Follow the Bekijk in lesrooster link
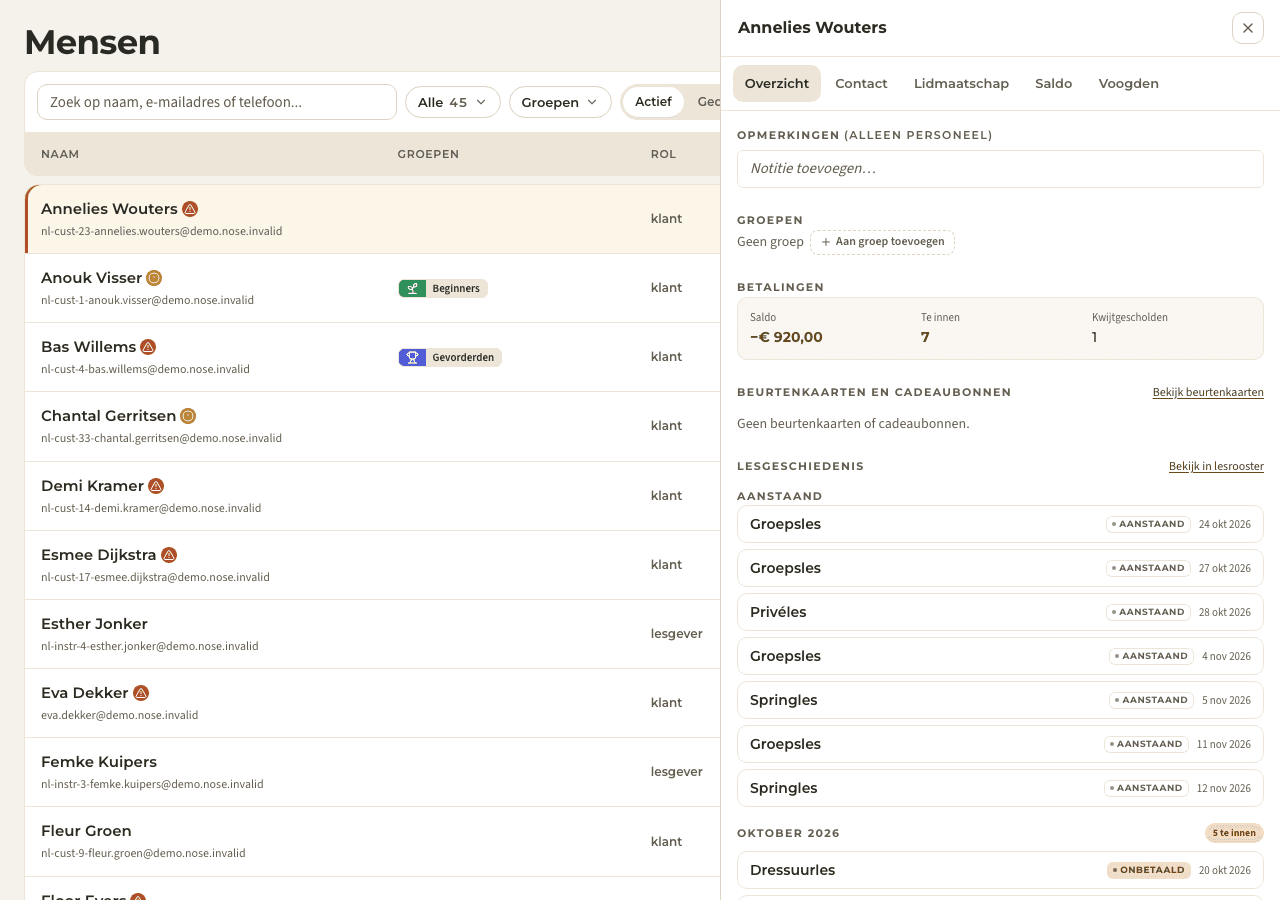The image size is (1280, 900). [1216, 466]
